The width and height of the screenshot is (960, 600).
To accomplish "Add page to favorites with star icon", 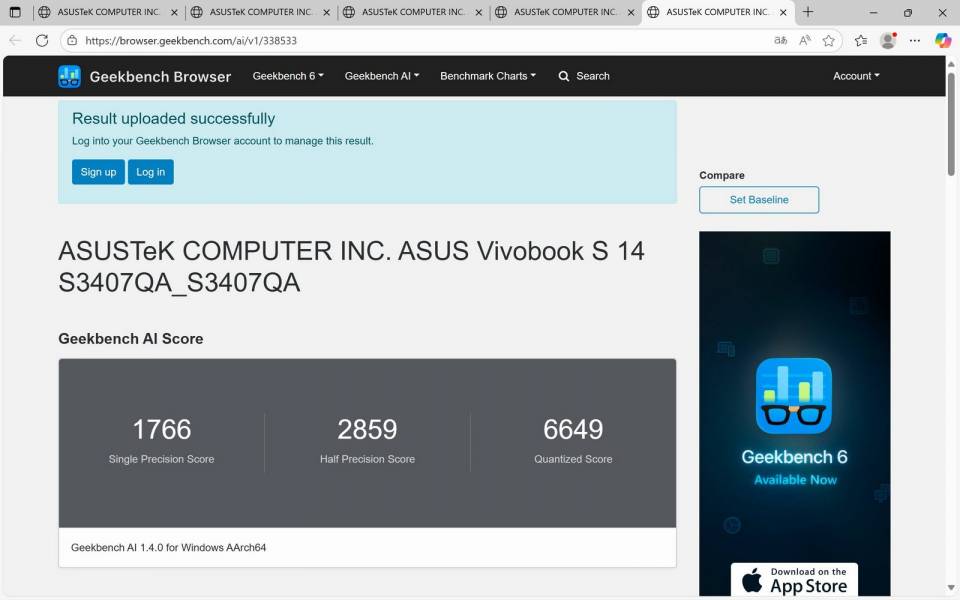I will point(831,41).
